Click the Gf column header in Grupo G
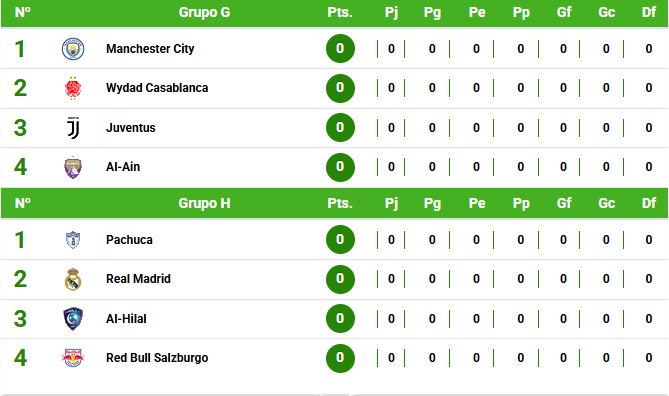The height and width of the screenshot is (396, 669). pos(564,12)
